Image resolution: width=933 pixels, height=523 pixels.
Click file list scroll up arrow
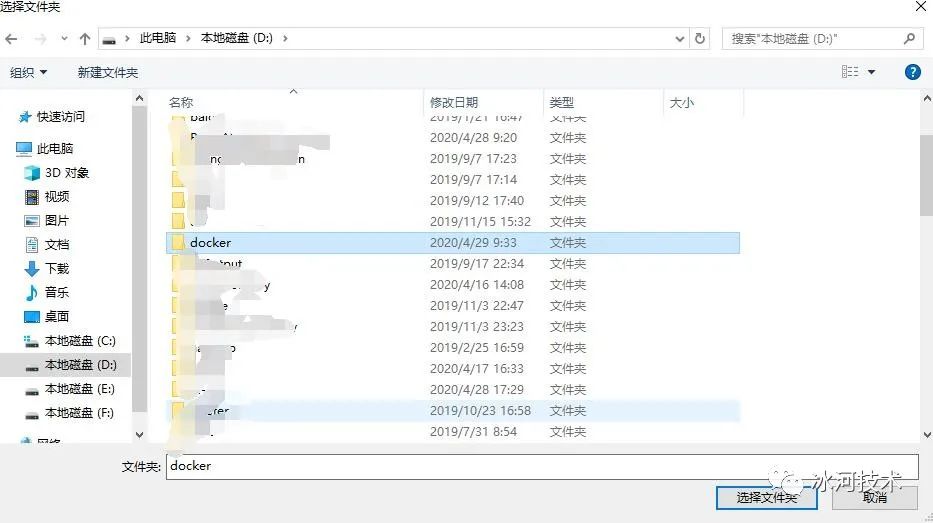click(x=927, y=98)
